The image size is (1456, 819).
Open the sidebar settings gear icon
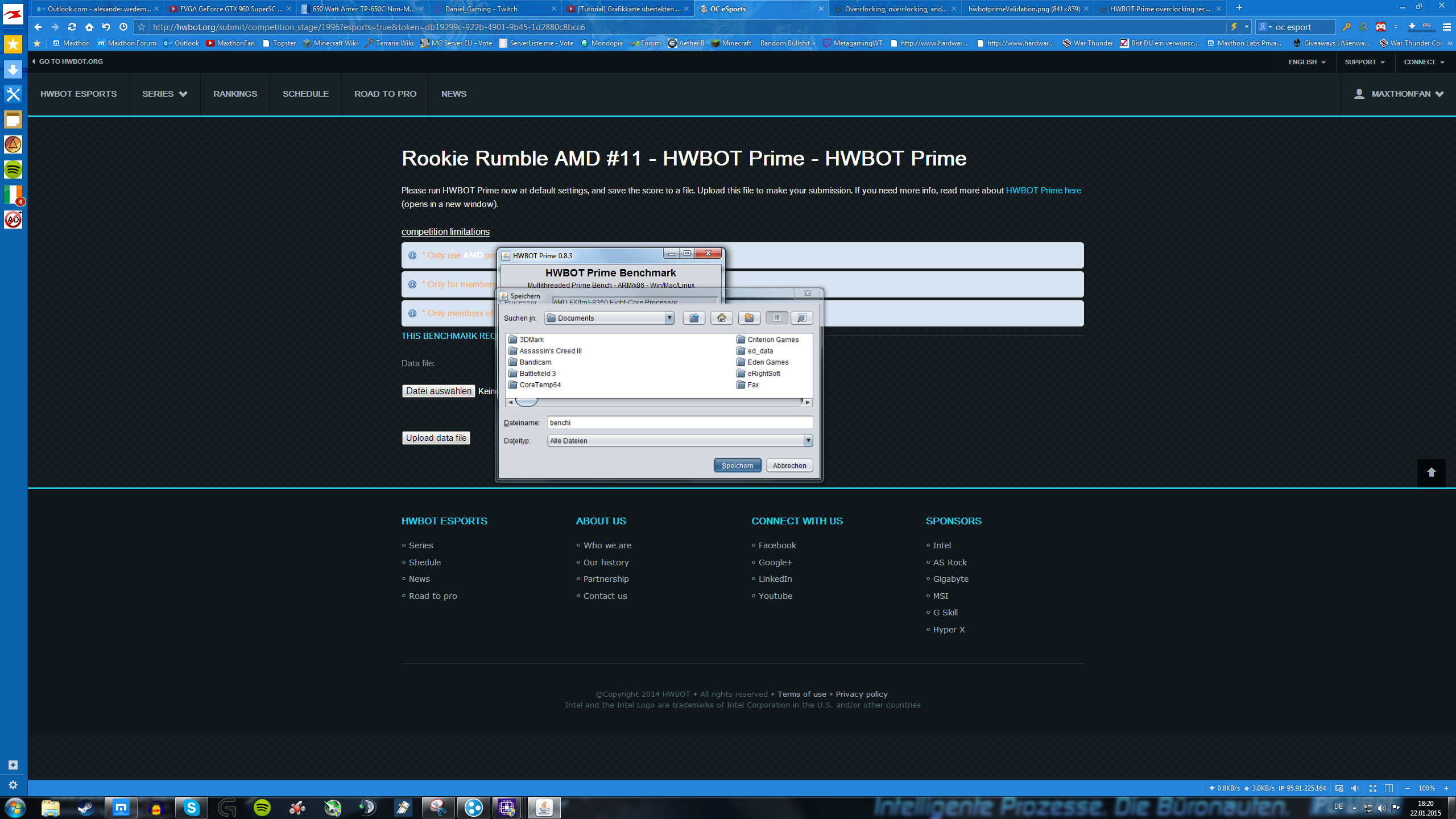[13, 785]
